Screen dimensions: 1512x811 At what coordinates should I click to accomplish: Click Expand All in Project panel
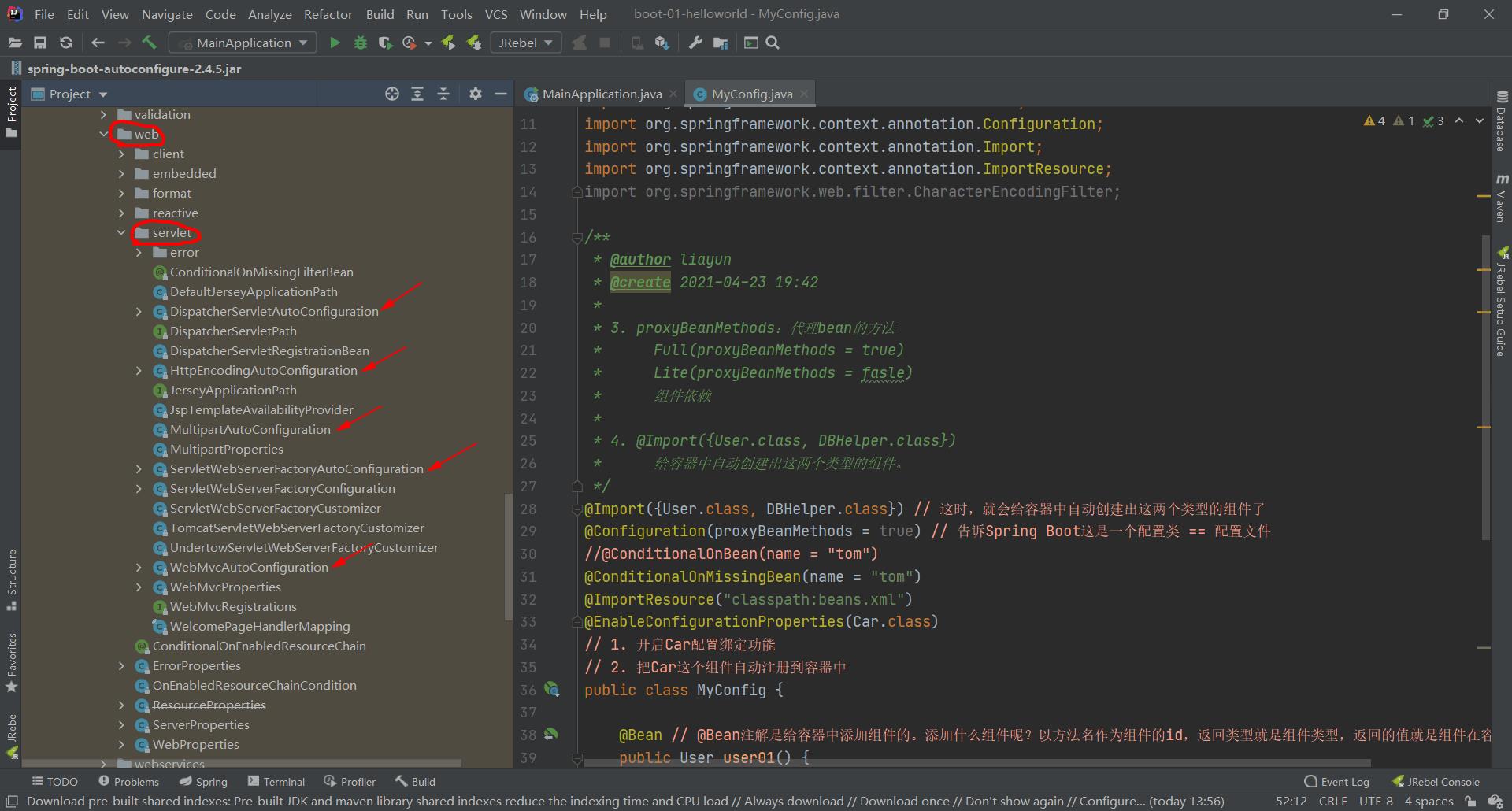(417, 94)
